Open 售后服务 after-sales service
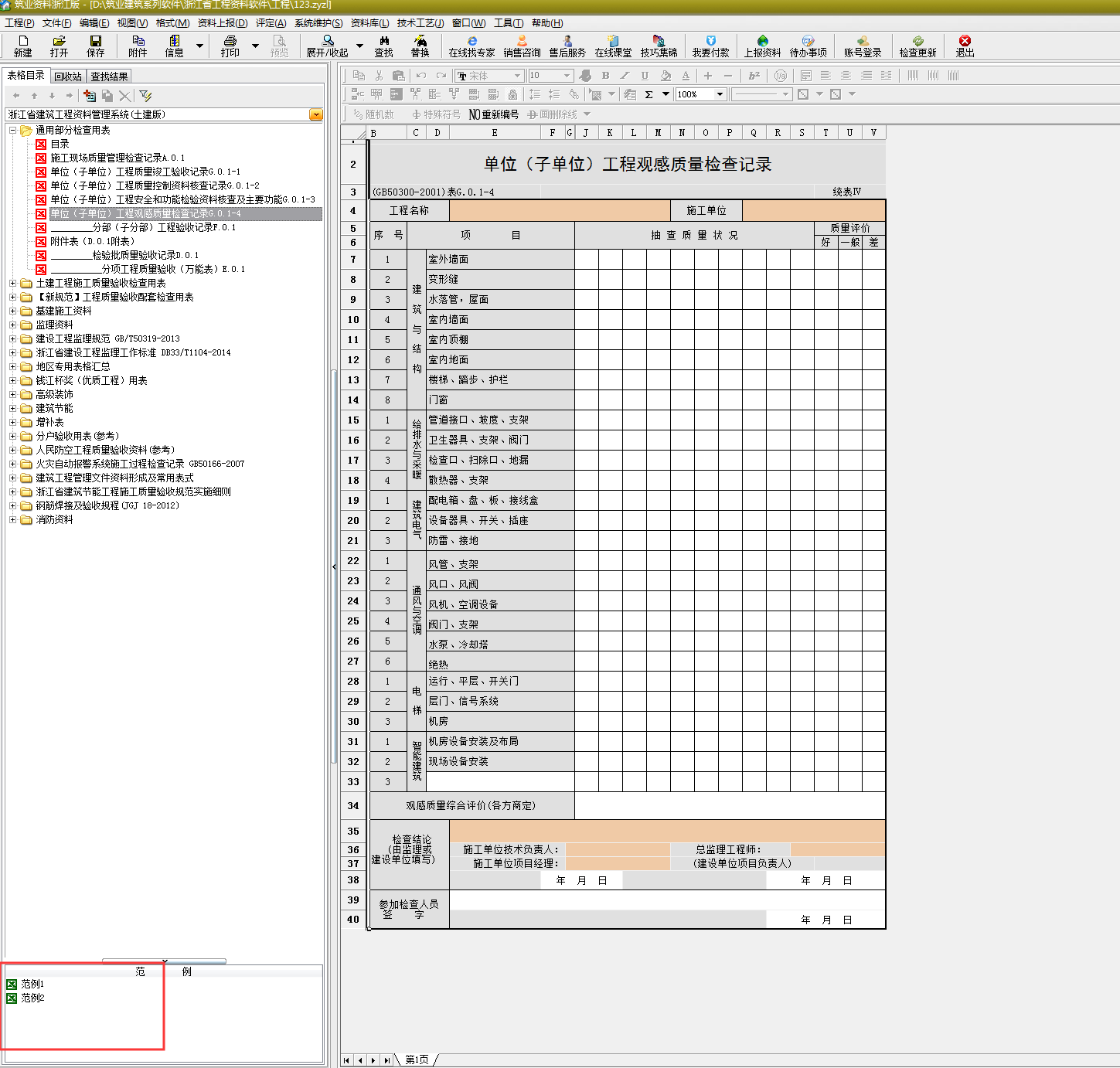 tap(567, 46)
